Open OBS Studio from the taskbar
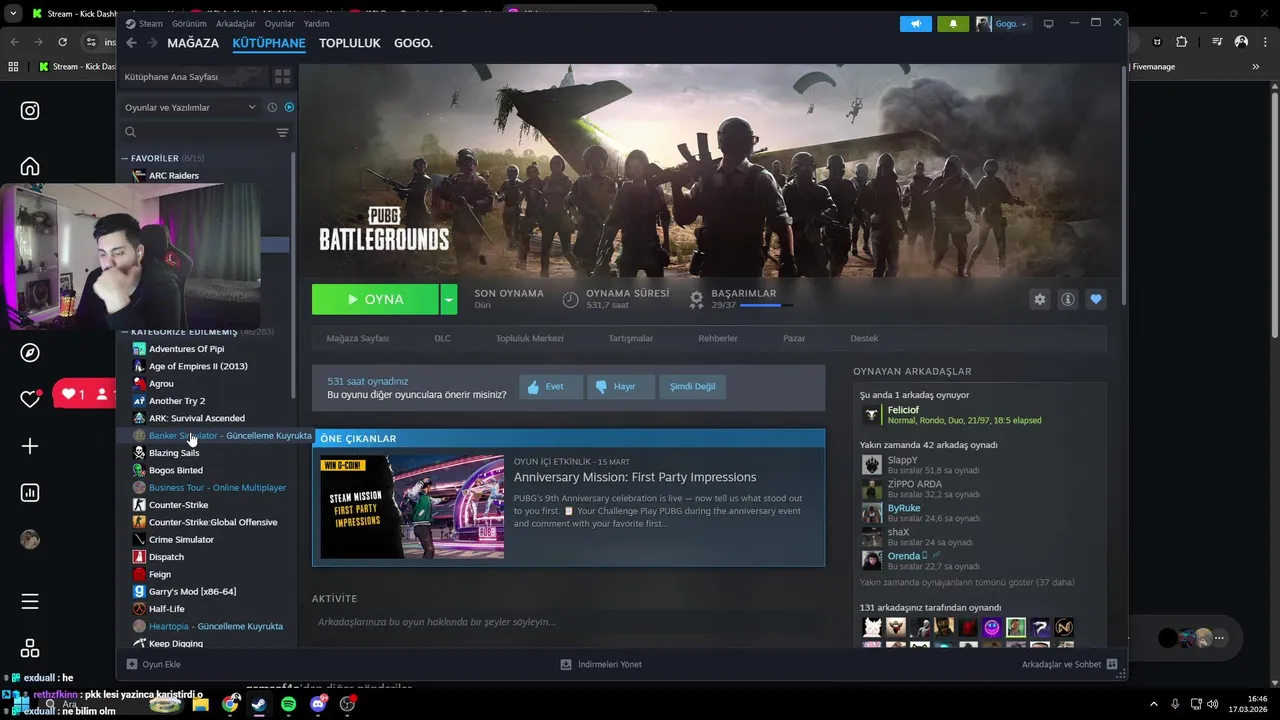Image resolution: width=1280 pixels, height=720 pixels. click(347, 704)
